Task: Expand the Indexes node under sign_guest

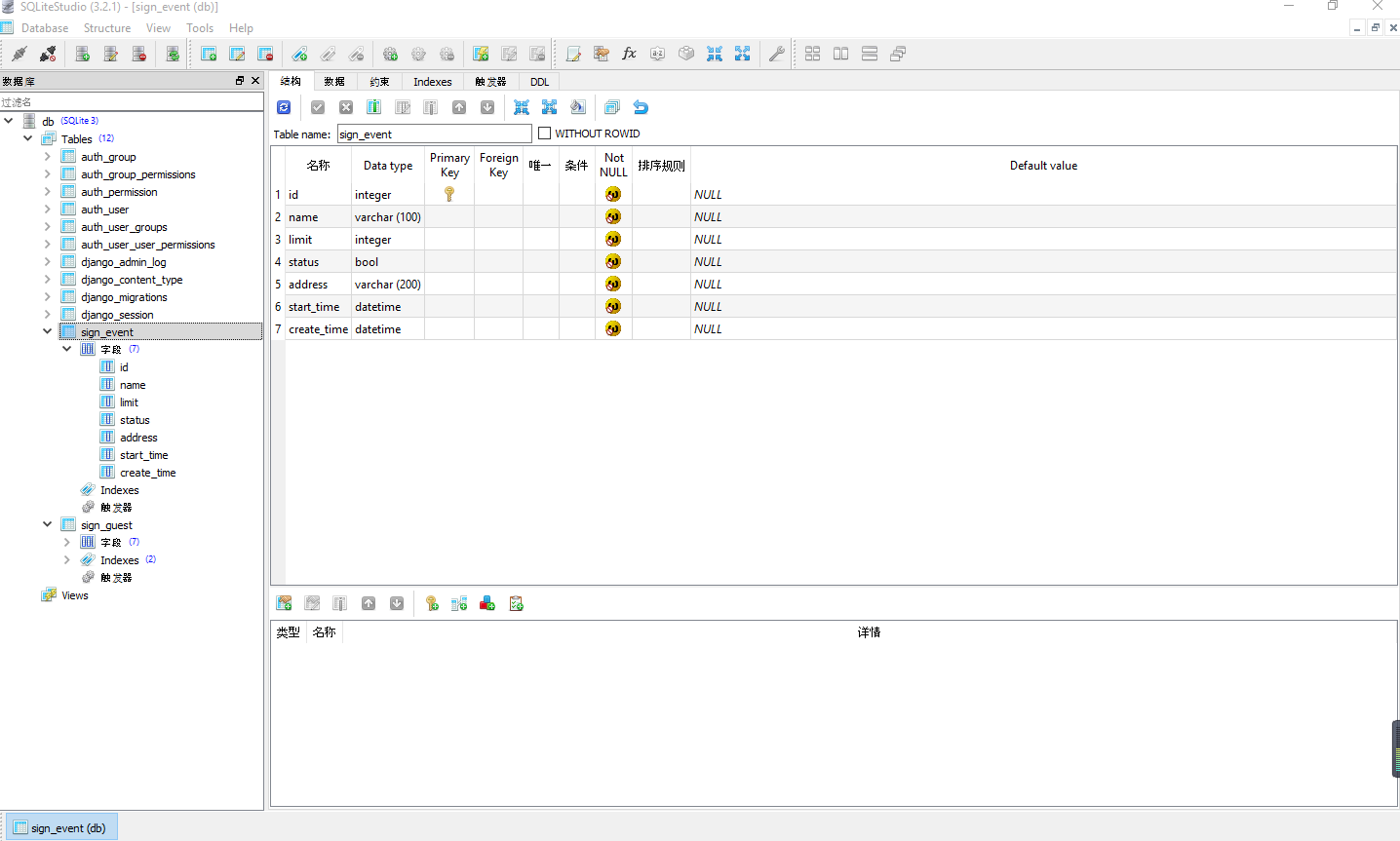Action: click(x=66, y=559)
